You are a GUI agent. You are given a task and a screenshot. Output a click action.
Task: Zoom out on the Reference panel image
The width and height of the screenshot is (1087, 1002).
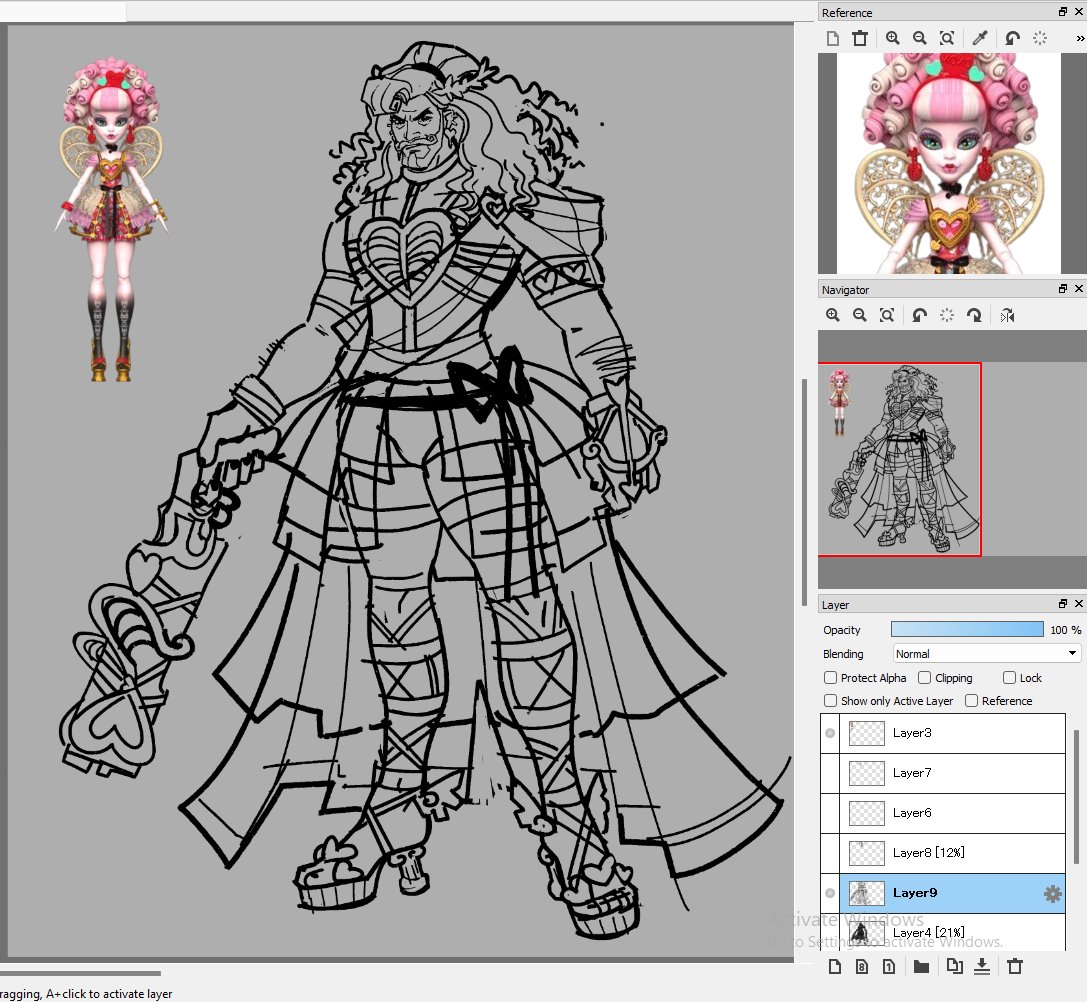920,38
